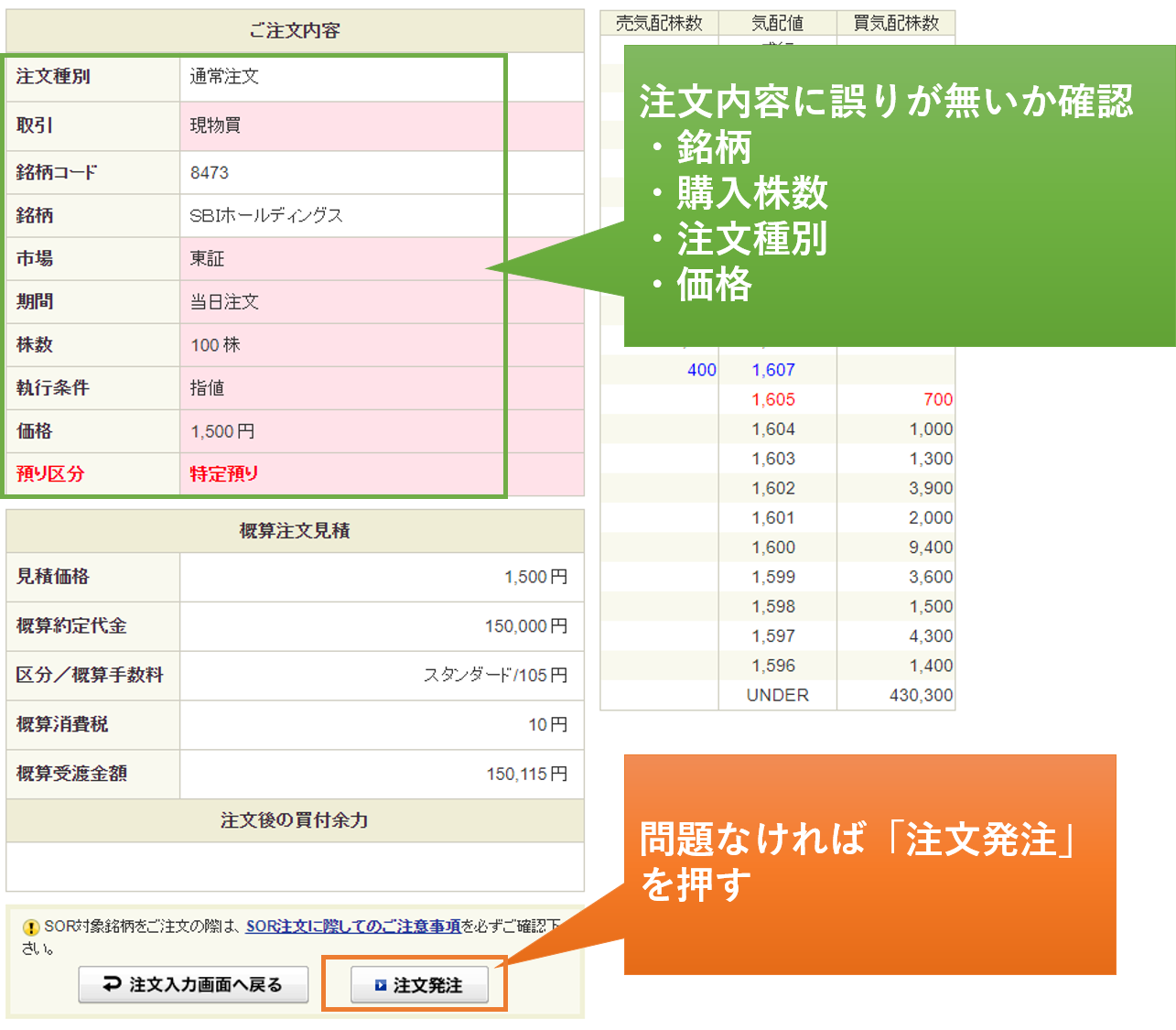Click the 気配値 column header
The image size is (1176, 1030).
click(x=777, y=23)
